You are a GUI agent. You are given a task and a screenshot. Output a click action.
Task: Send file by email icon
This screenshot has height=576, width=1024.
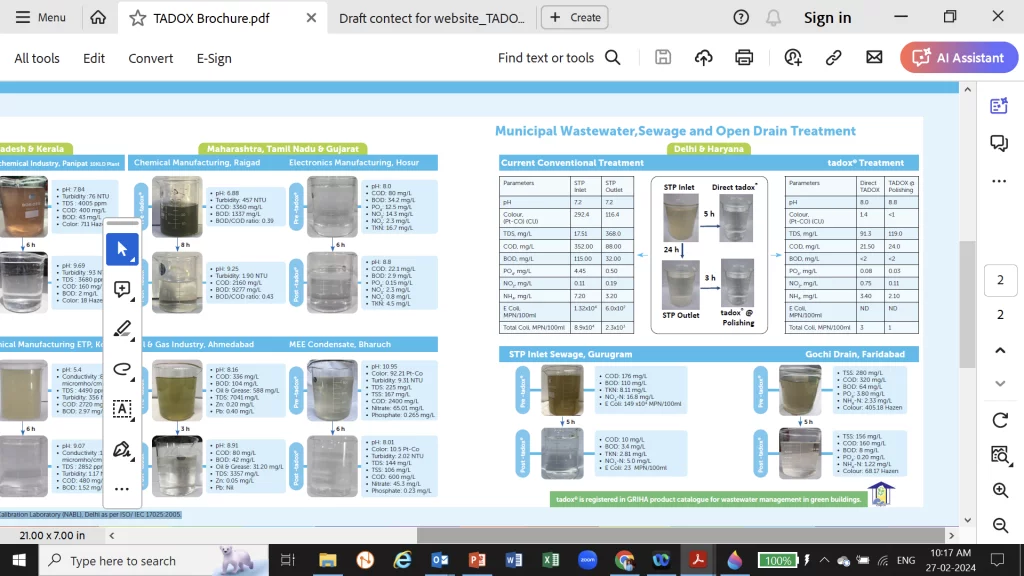point(874,57)
